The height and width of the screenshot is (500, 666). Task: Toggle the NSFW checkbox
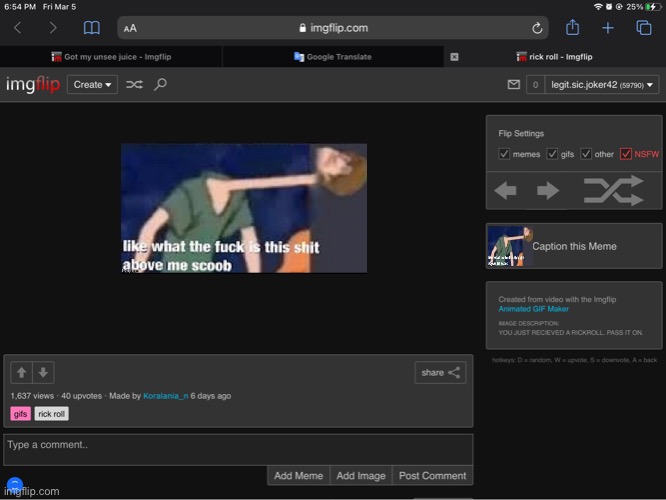point(626,154)
